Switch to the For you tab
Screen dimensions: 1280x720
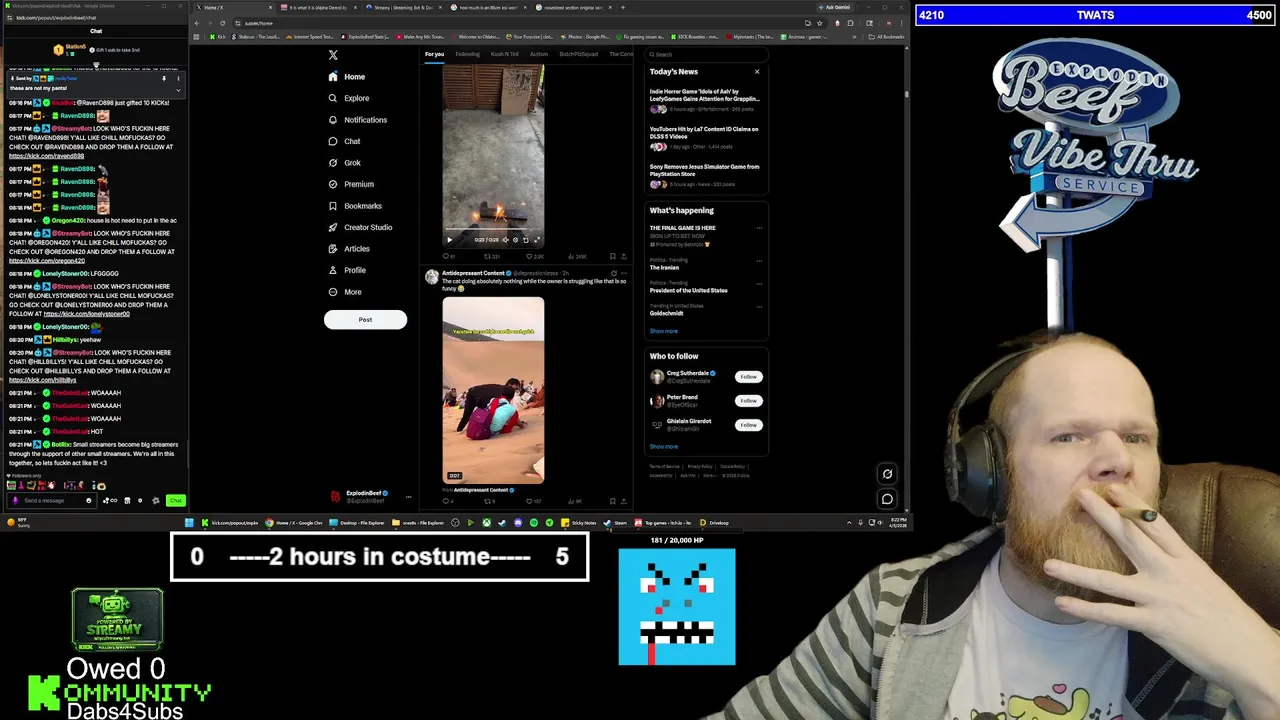point(434,54)
